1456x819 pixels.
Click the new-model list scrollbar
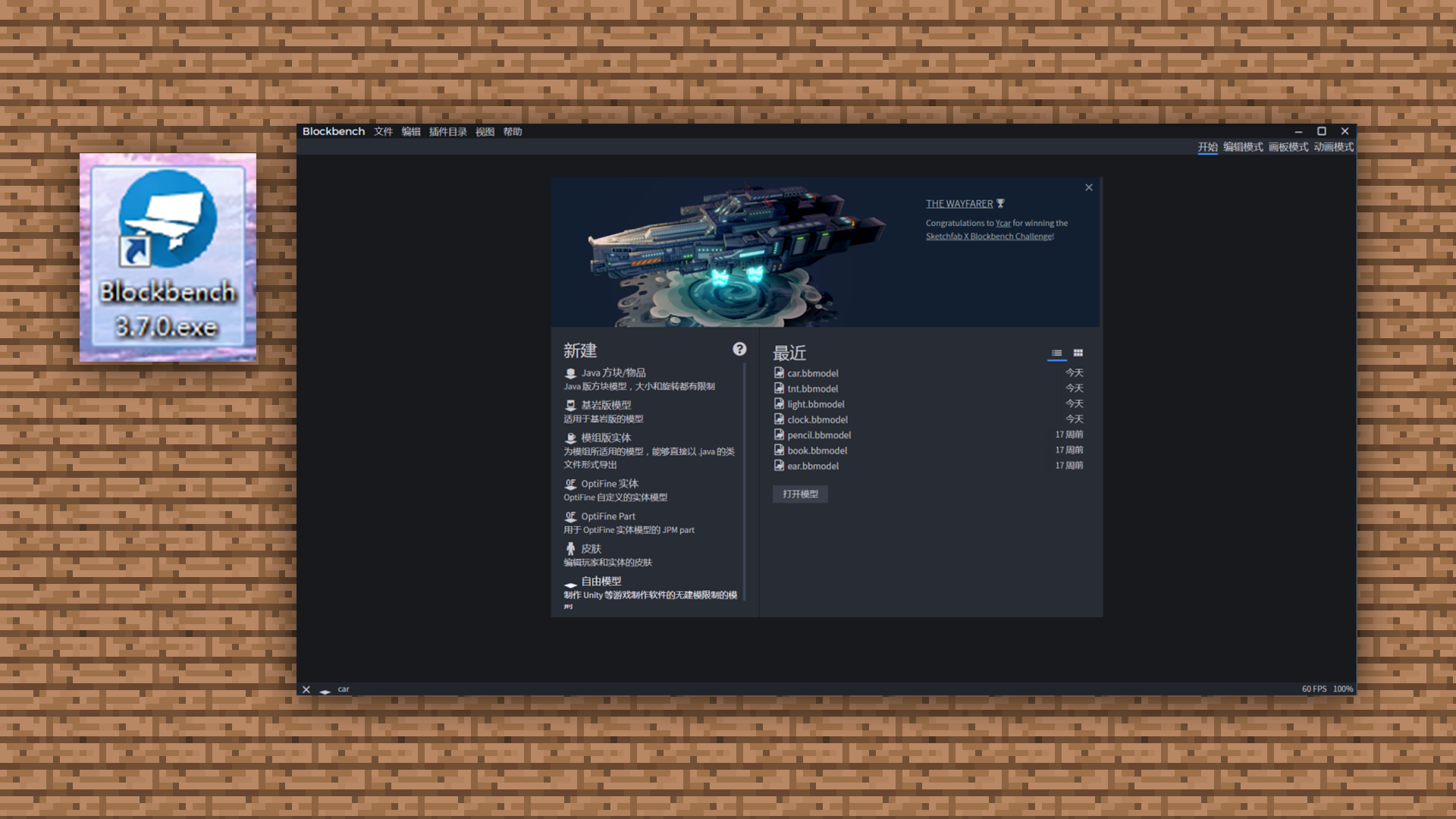coord(745,482)
